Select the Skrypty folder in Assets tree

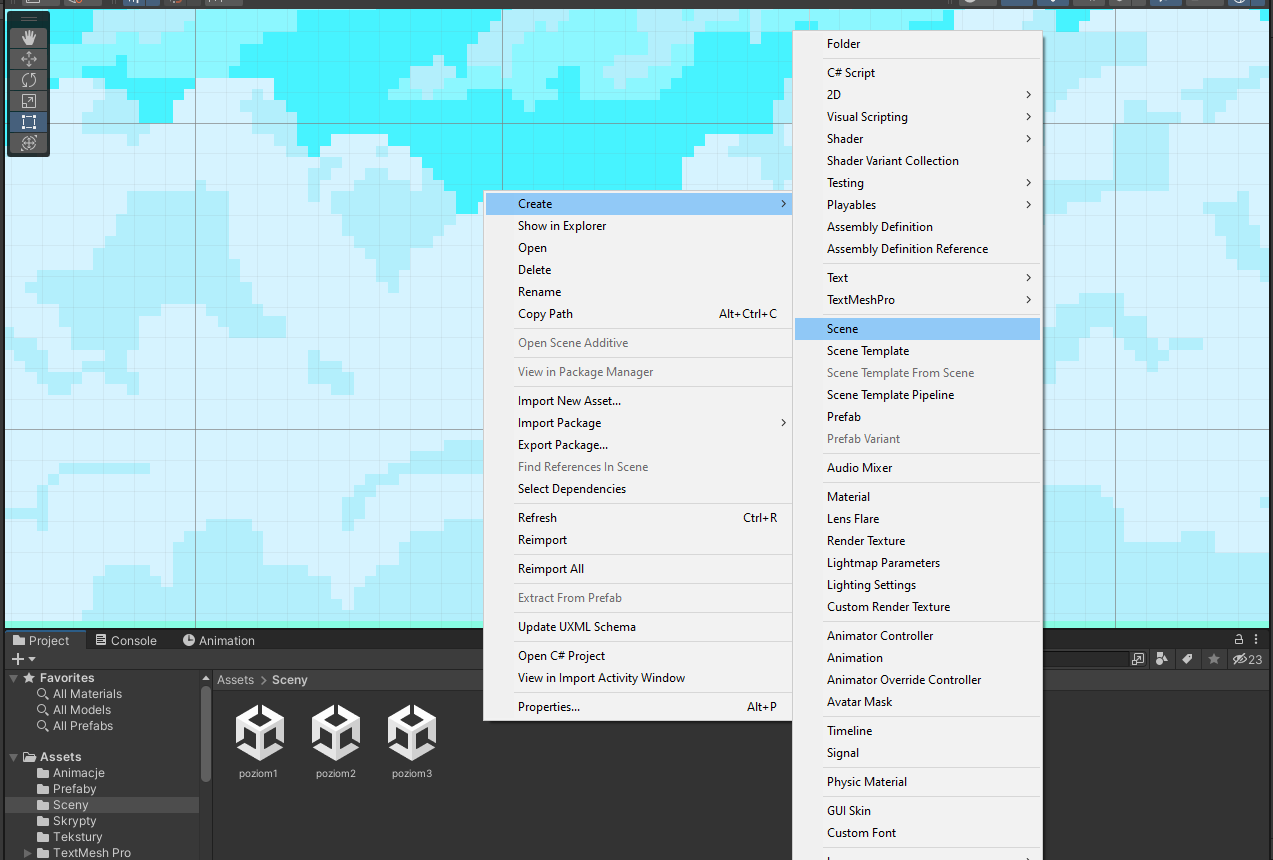tap(74, 821)
